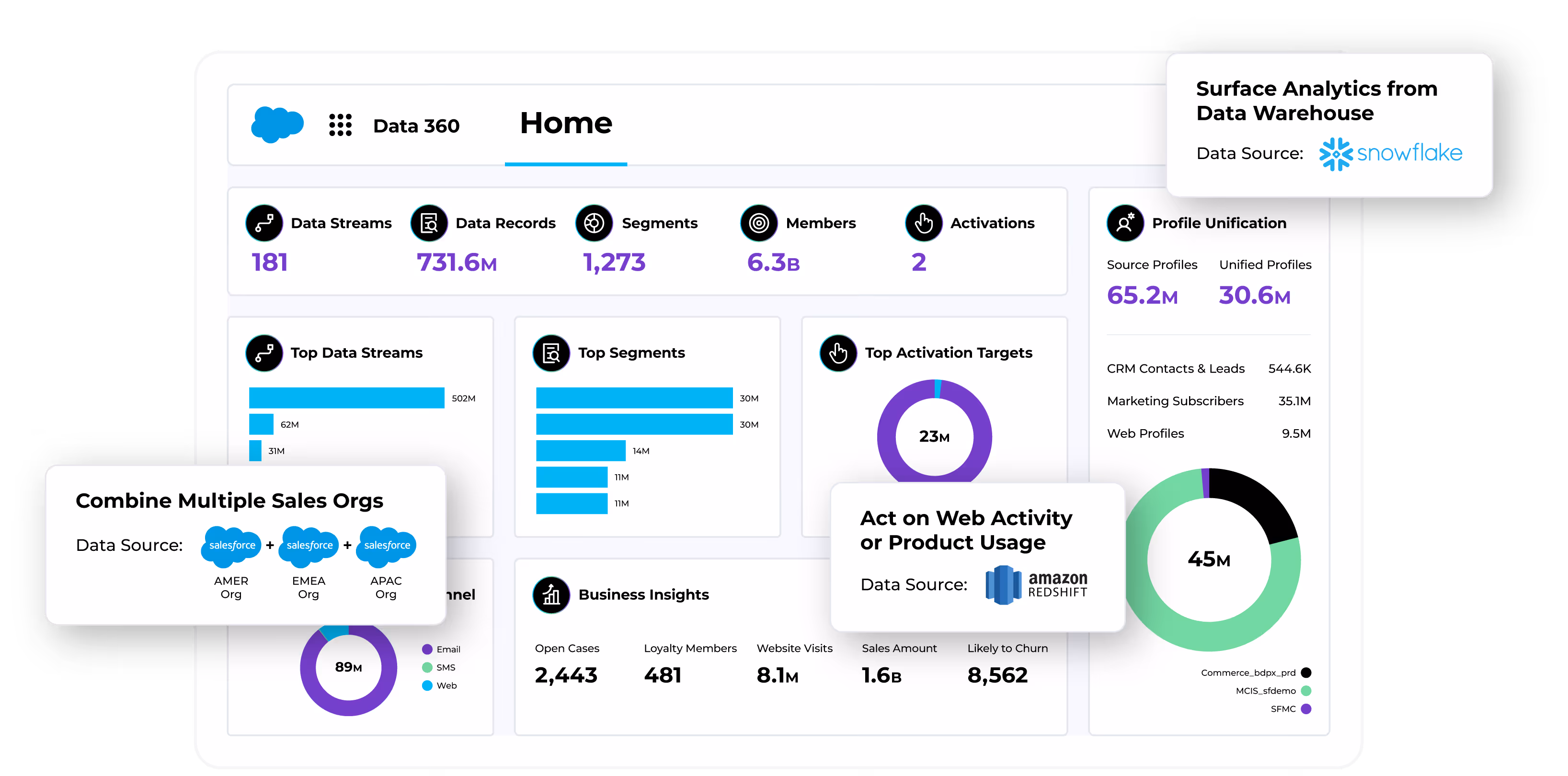Click Act on Web Activity heading

coord(966,530)
